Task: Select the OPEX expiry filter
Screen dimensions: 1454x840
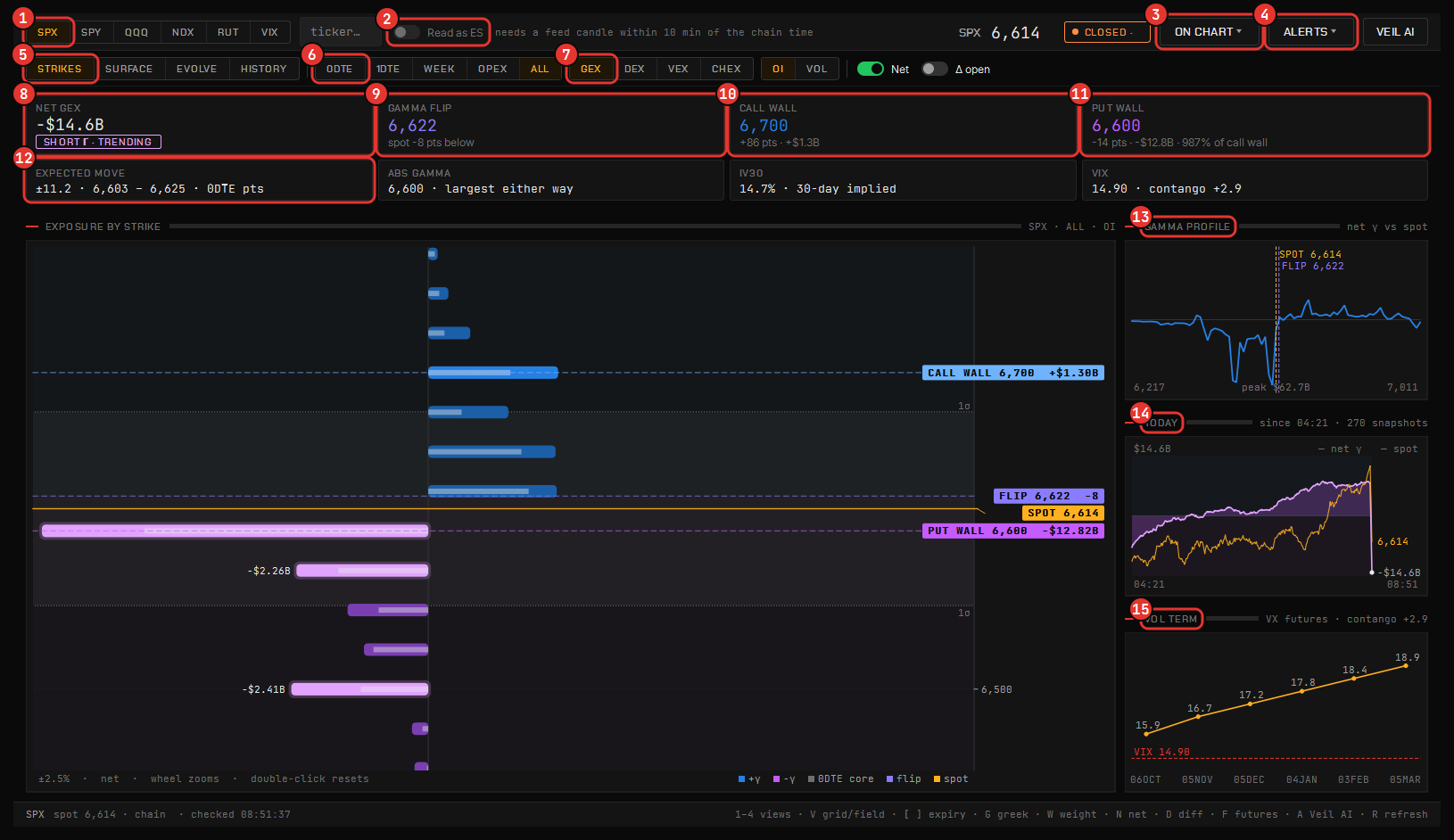Action: [492, 69]
